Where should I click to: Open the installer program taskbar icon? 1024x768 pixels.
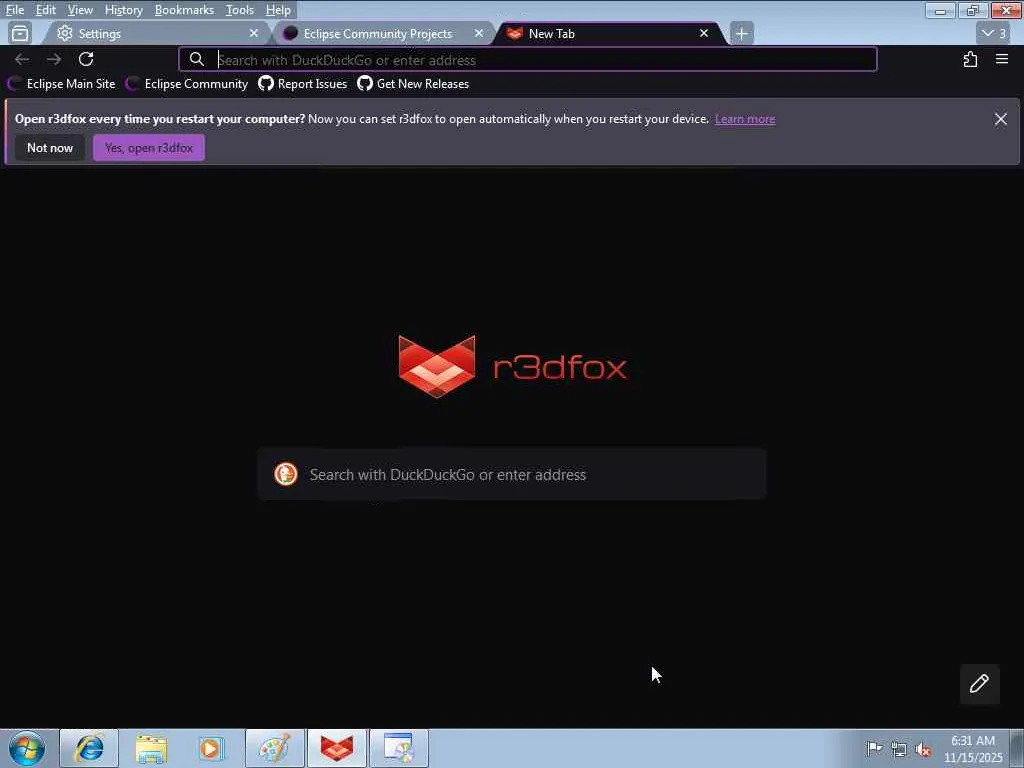(399, 748)
